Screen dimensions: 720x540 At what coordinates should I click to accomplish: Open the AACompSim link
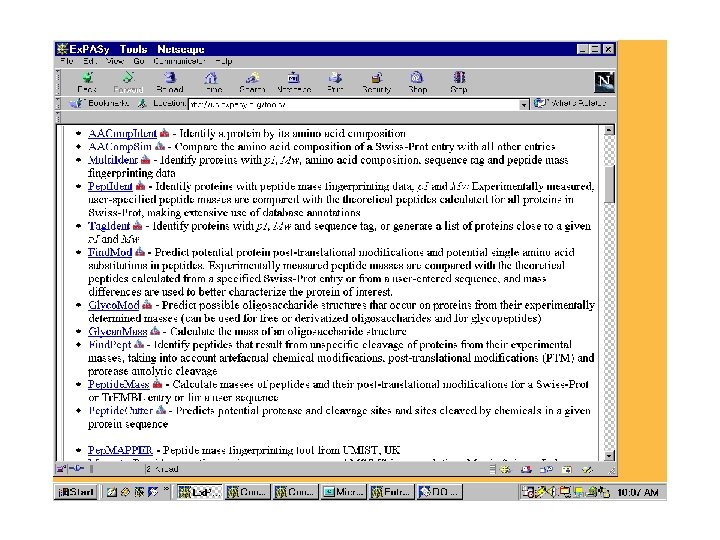(120, 147)
